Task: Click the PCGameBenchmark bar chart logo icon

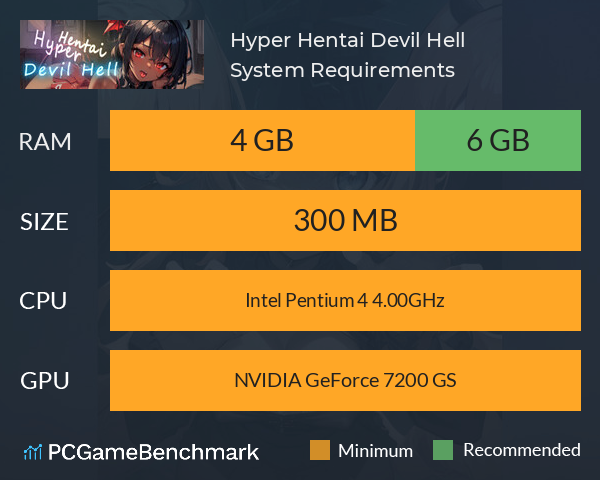Action: coord(33,452)
